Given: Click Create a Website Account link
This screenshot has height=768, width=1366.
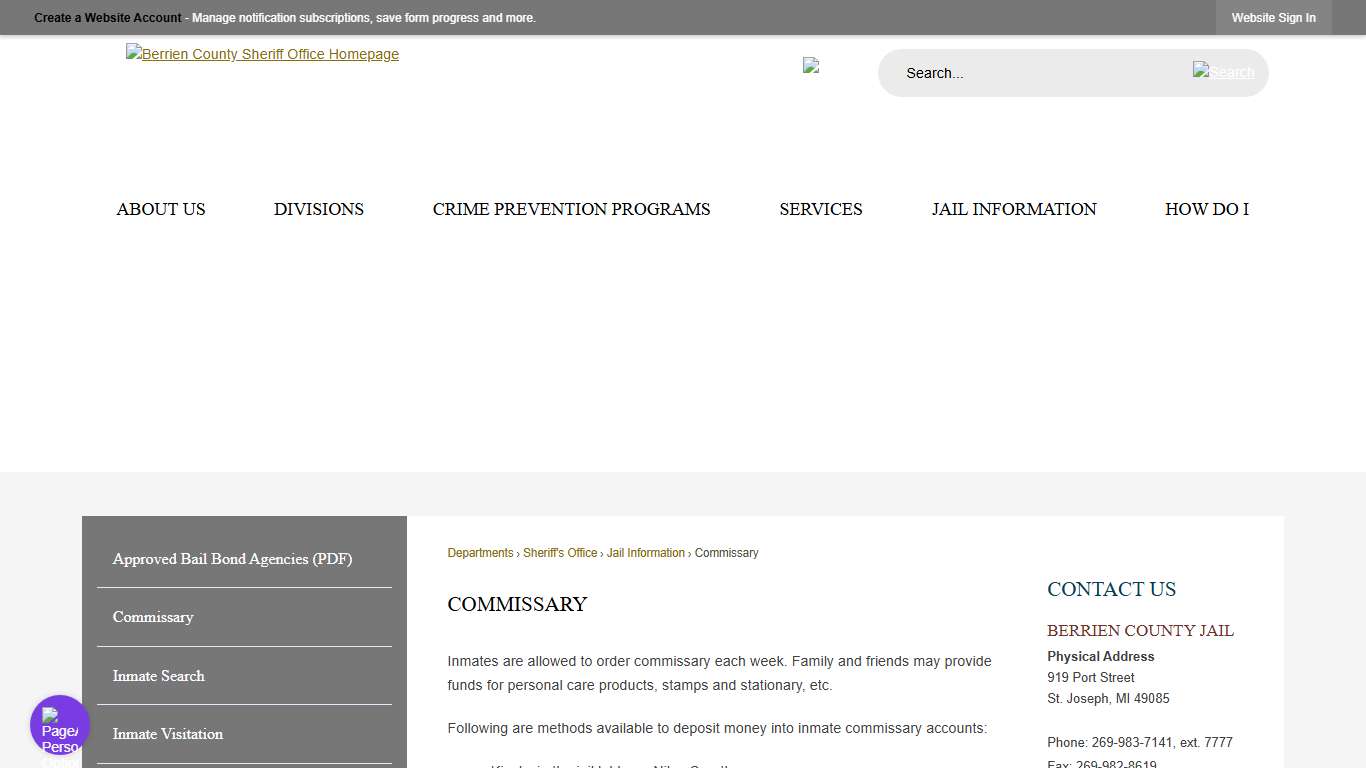Looking at the screenshot, I should point(108,18).
